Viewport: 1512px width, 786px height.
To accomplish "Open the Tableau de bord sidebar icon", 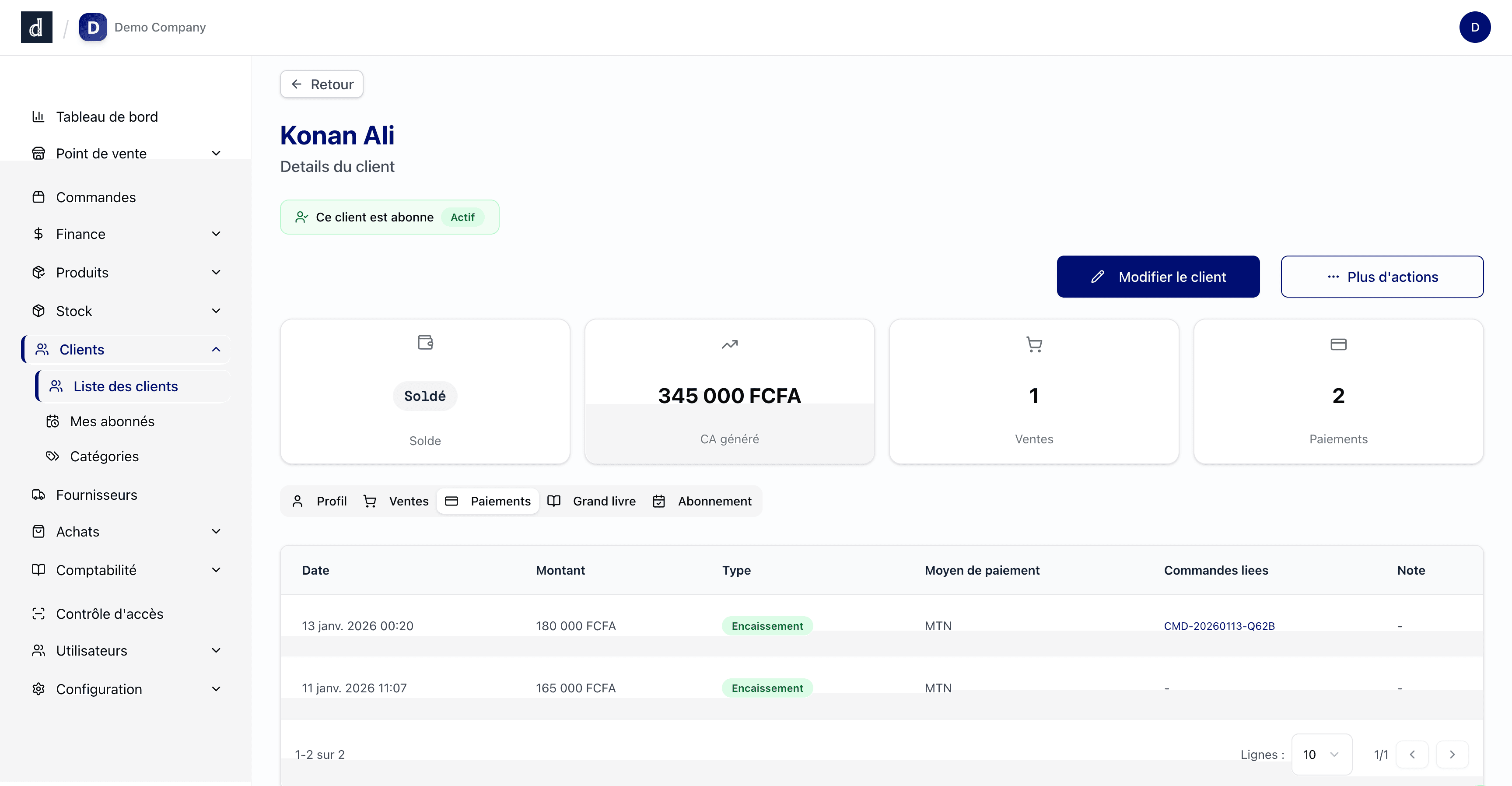I will (38, 116).
